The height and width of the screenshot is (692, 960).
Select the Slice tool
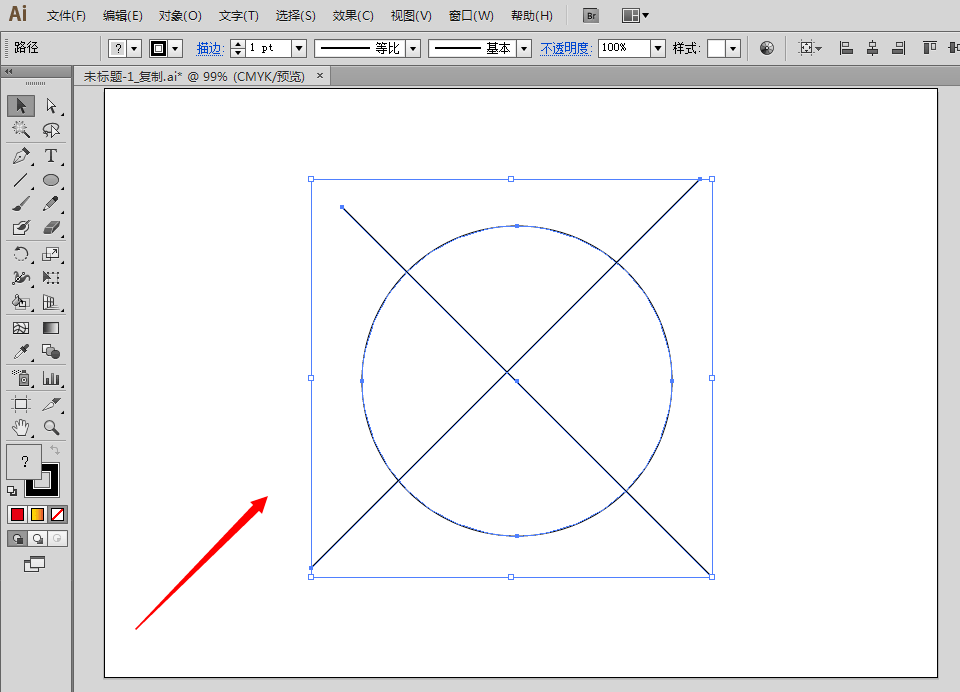(51, 404)
